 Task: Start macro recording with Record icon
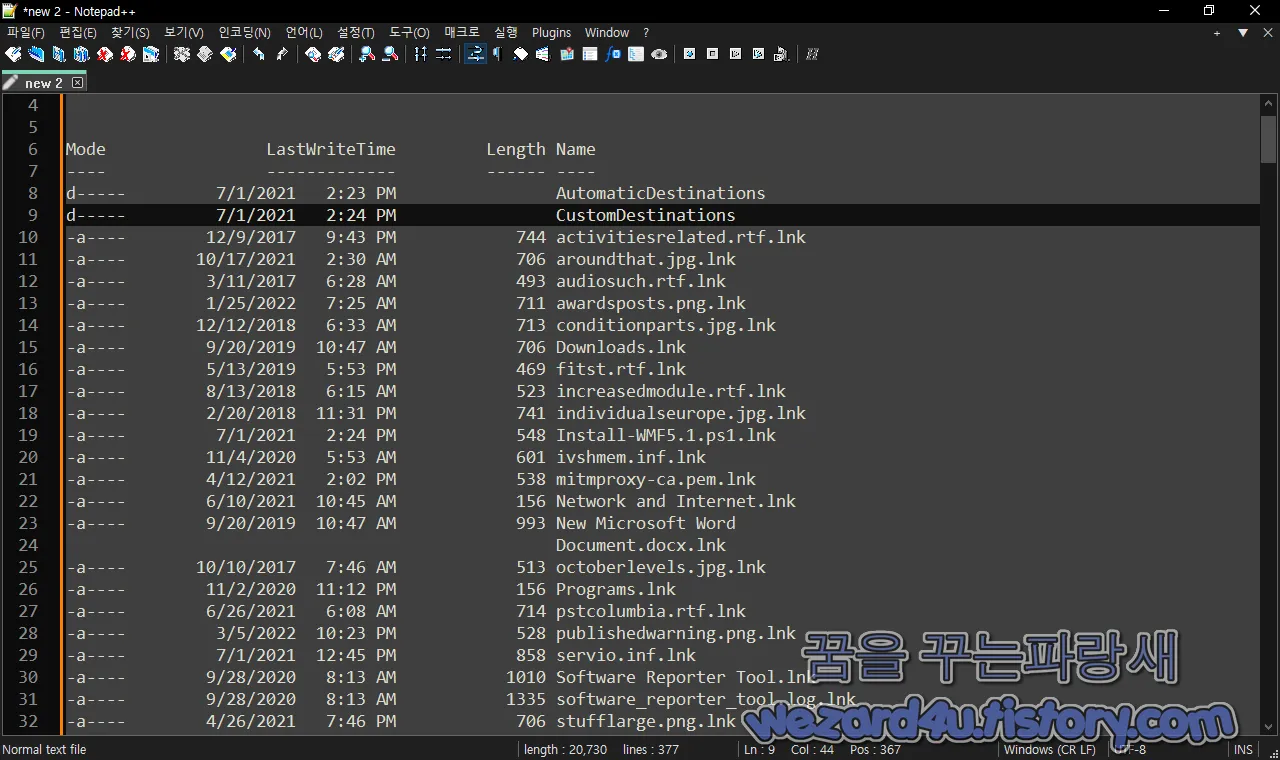[x=690, y=54]
